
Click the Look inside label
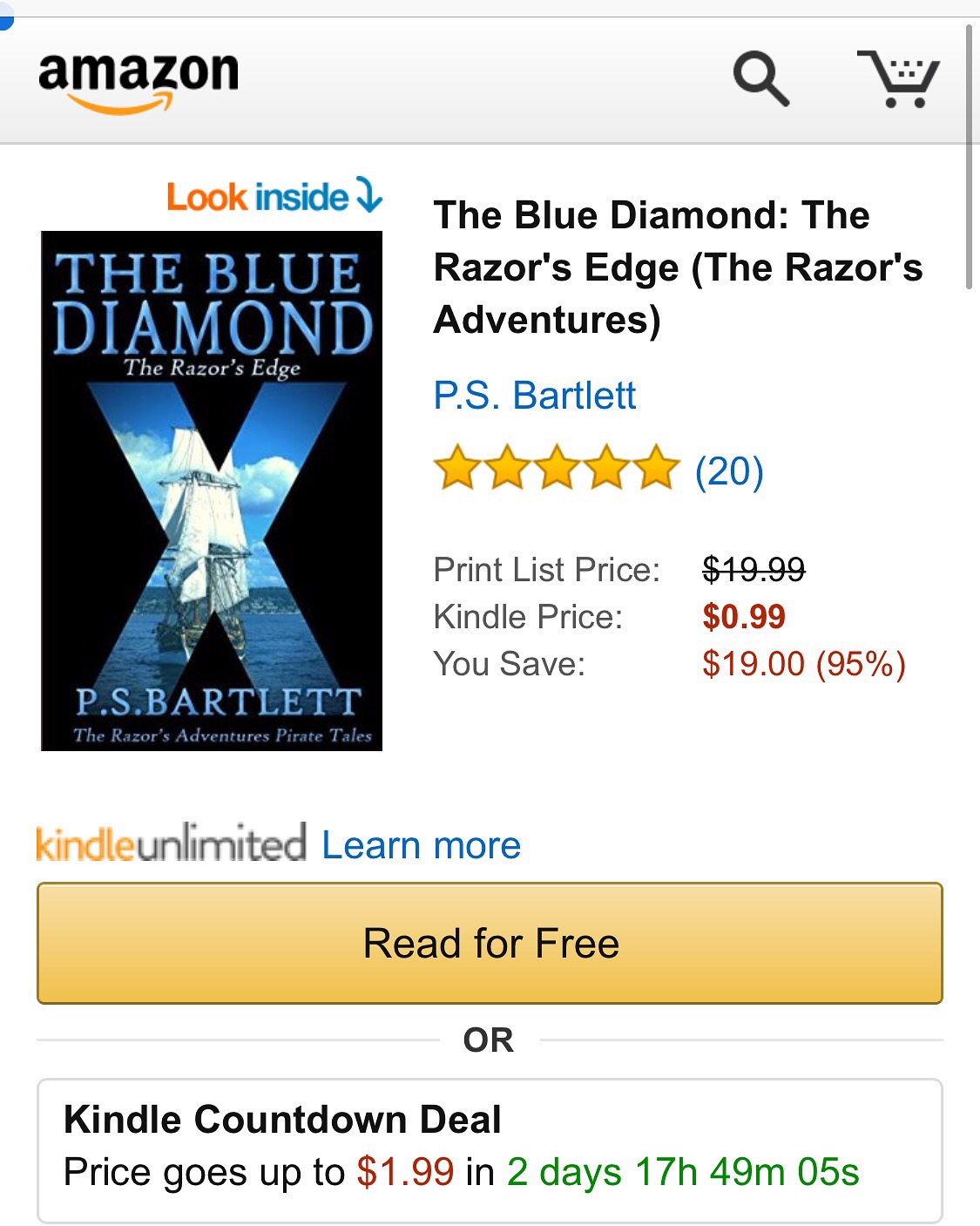pos(257,197)
